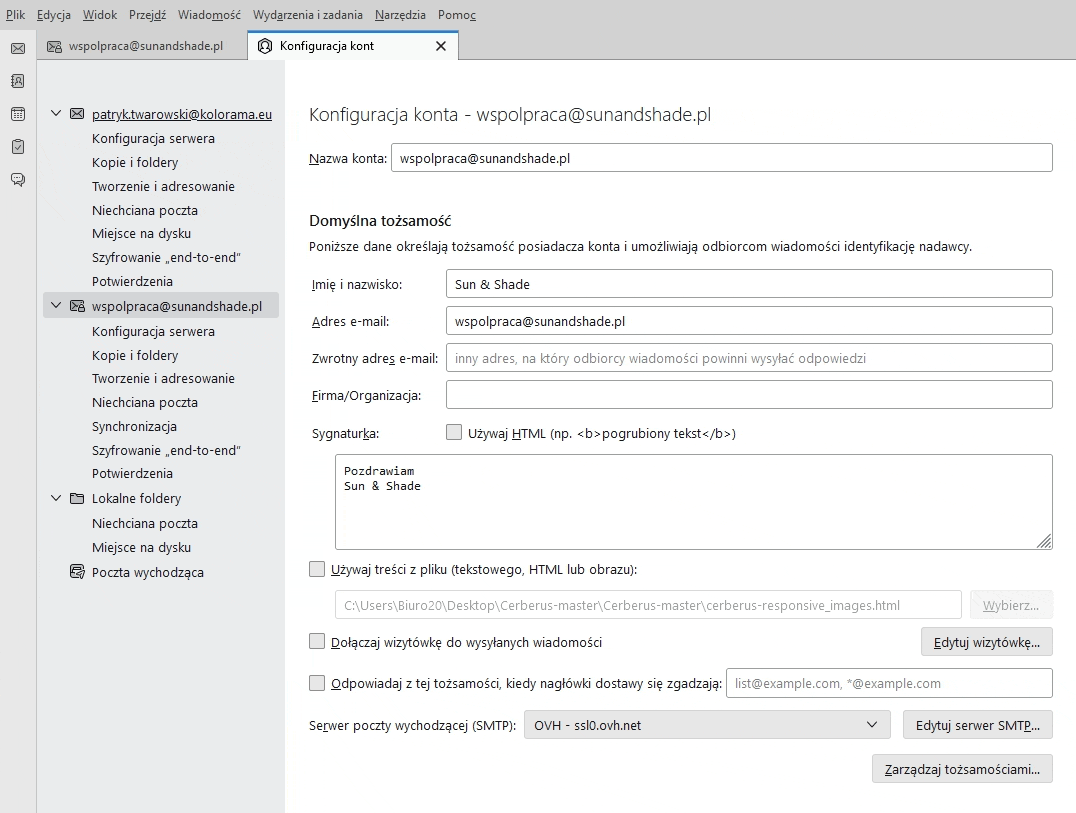This screenshot has width=1076, height=813.
Task: Select Synchronizacja in the account tree
Action: tap(134, 426)
